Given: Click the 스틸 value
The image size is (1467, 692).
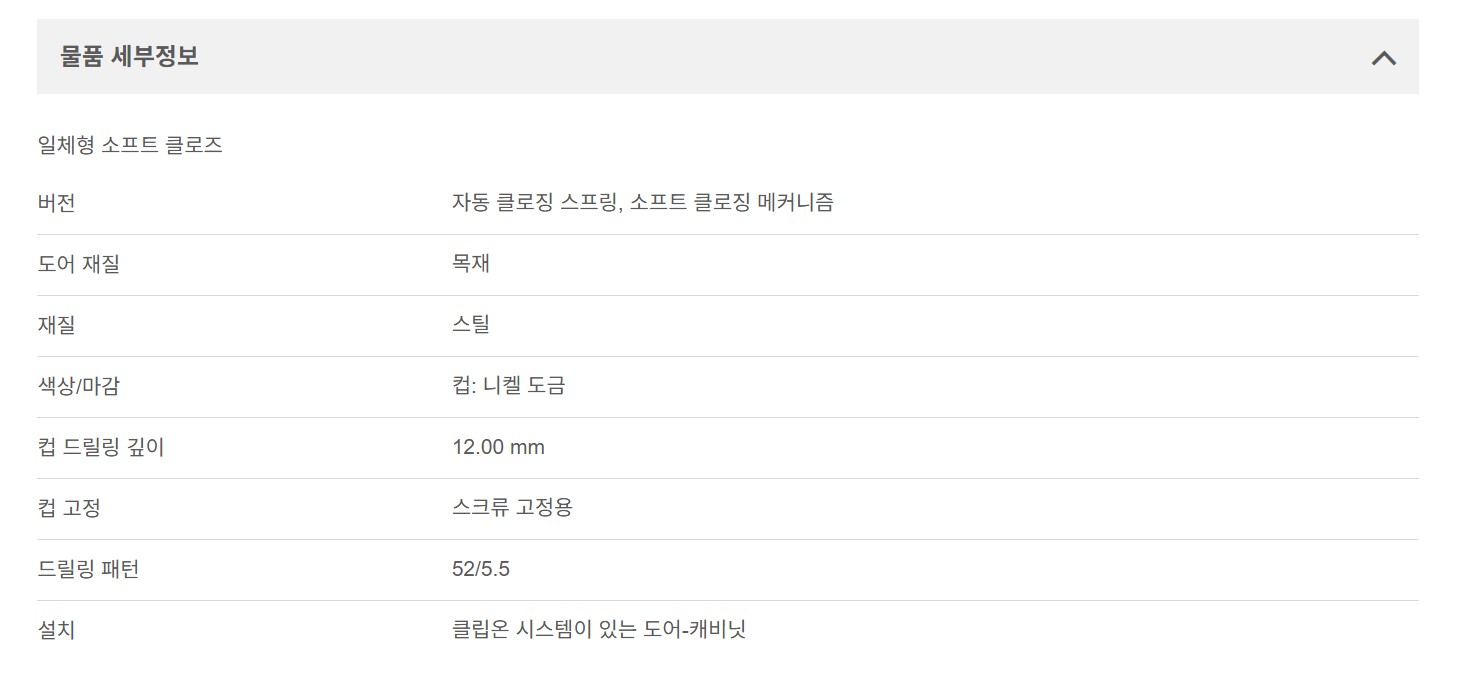Looking at the screenshot, I should [471, 325].
